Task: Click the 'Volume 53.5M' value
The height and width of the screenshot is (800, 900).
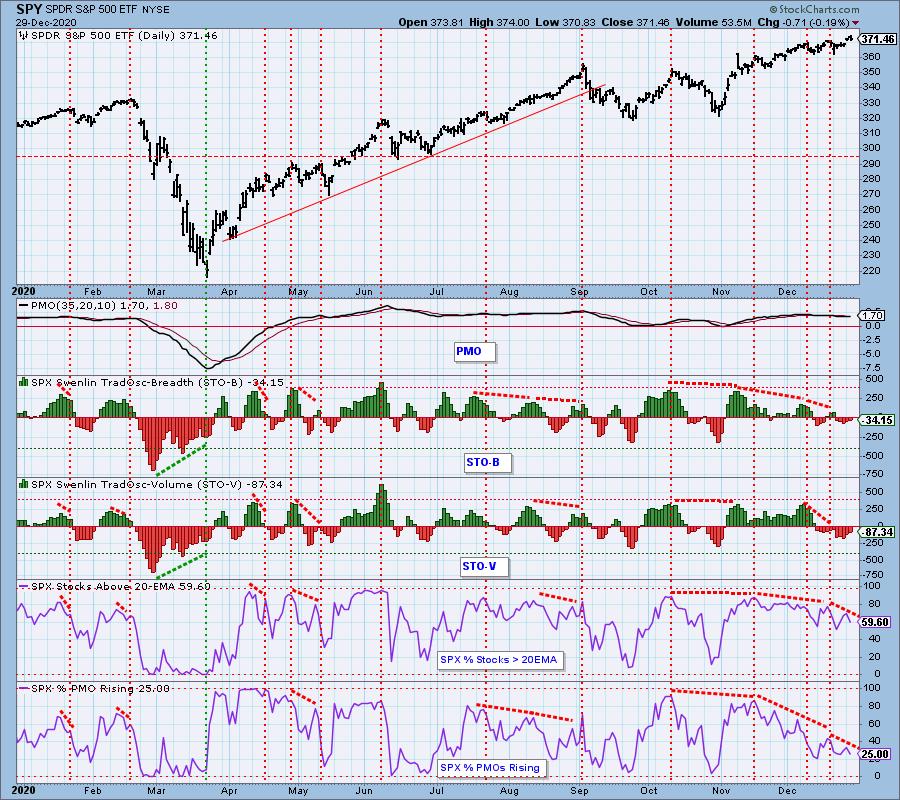Action: click(x=713, y=22)
